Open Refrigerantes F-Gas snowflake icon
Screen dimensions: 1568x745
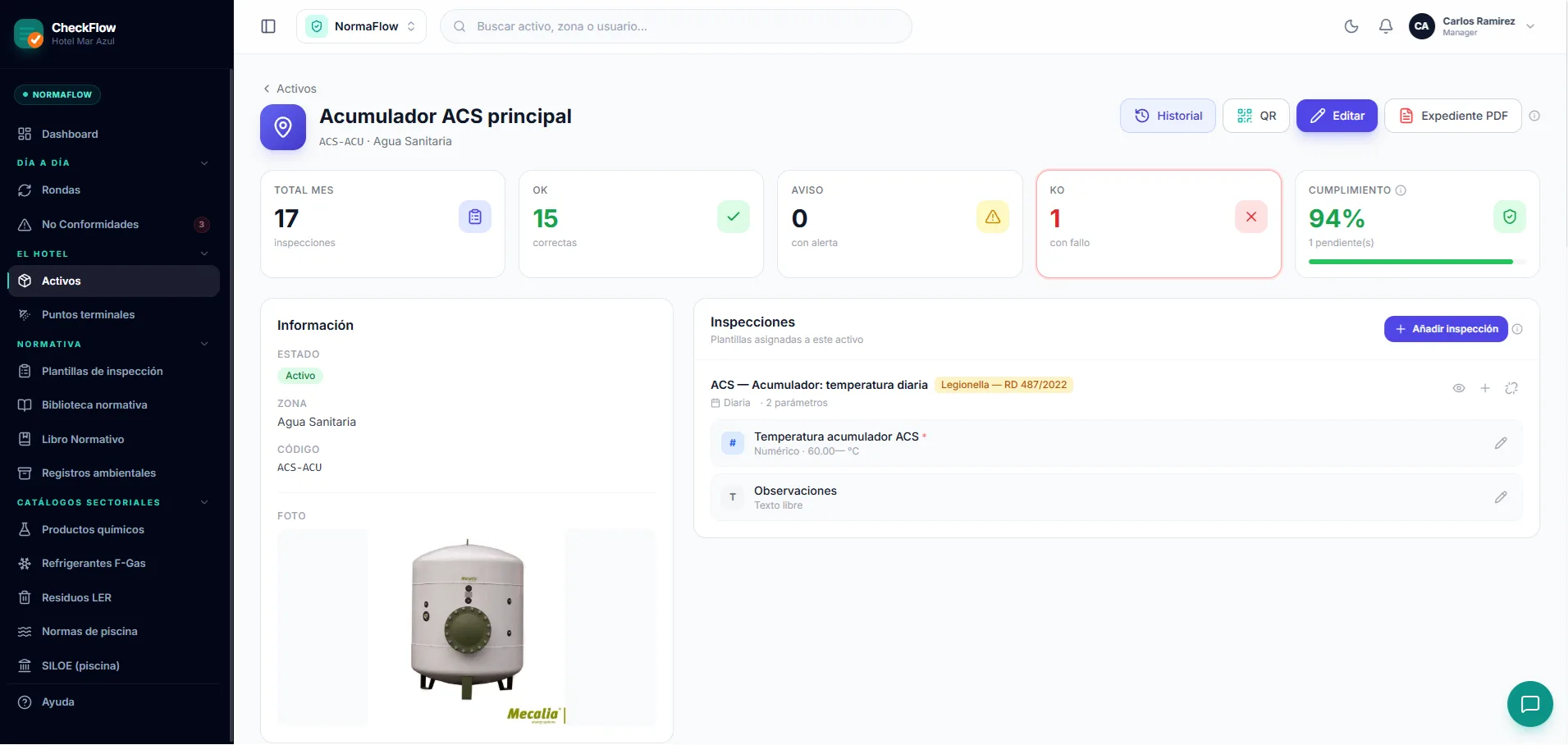tap(25, 564)
